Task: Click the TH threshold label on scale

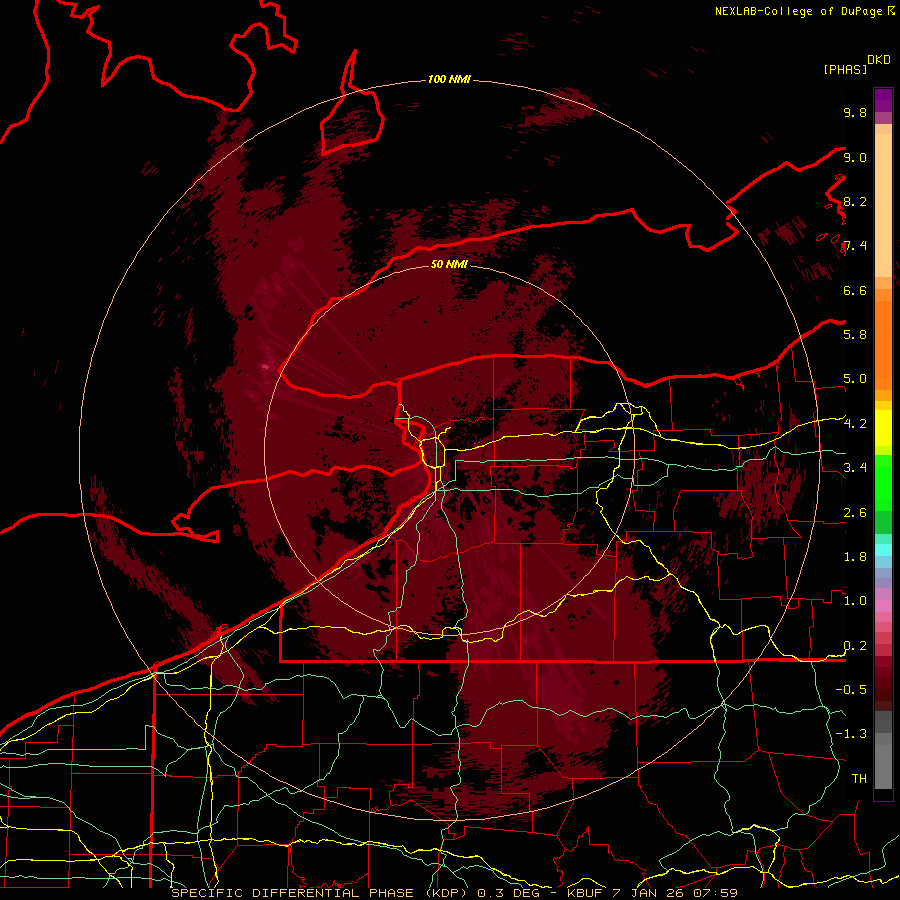Action: click(x=859, y=779)
